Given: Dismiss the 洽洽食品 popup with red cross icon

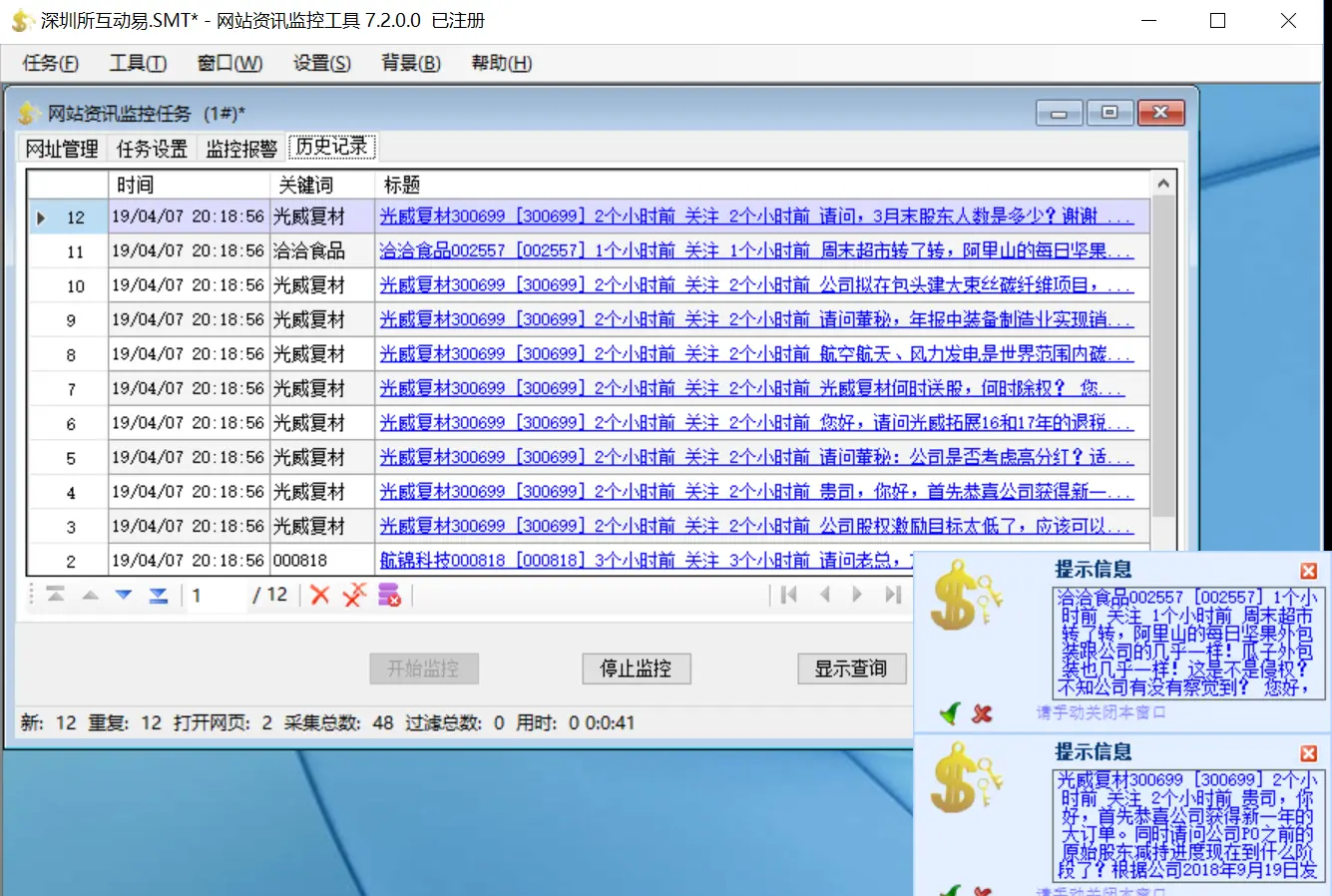Looking at the screenshot, I should 983,713.
